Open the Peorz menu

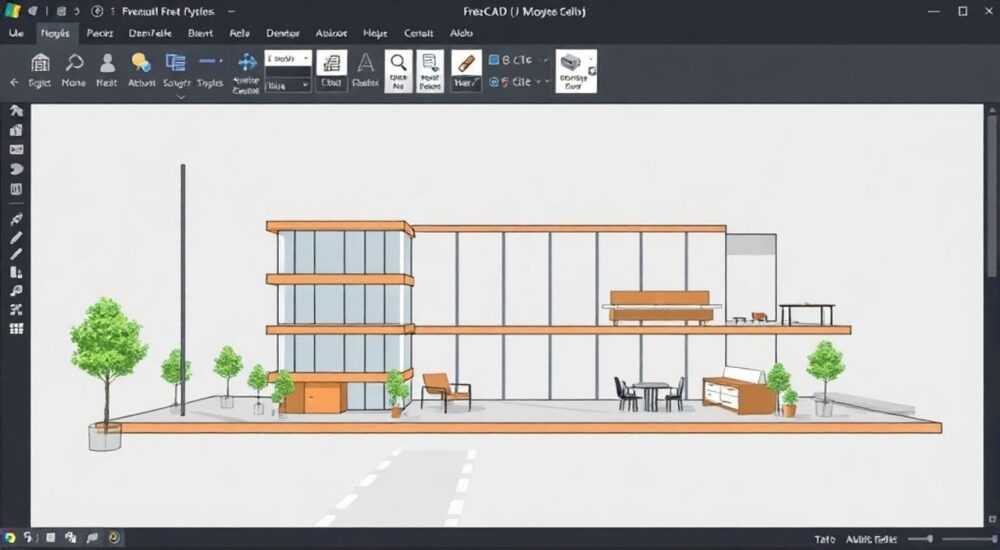pyautogui.click(x=99, y=33)
